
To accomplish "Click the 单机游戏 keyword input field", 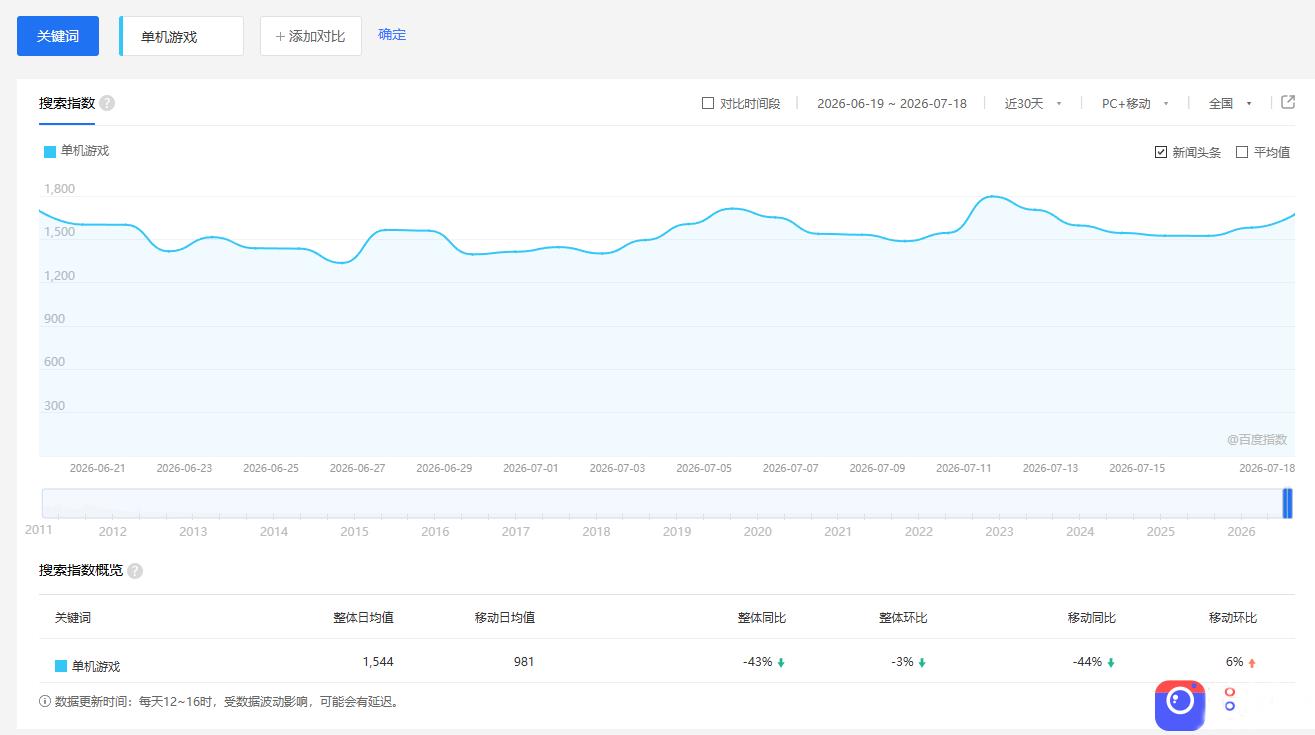I will point(181,36).
